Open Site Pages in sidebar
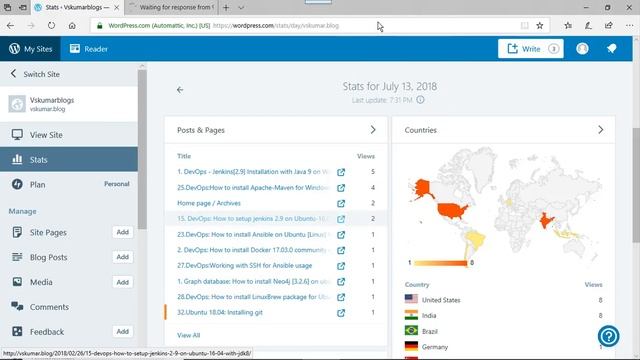This screenshot has height=360, width=640. tap(48, 232)
